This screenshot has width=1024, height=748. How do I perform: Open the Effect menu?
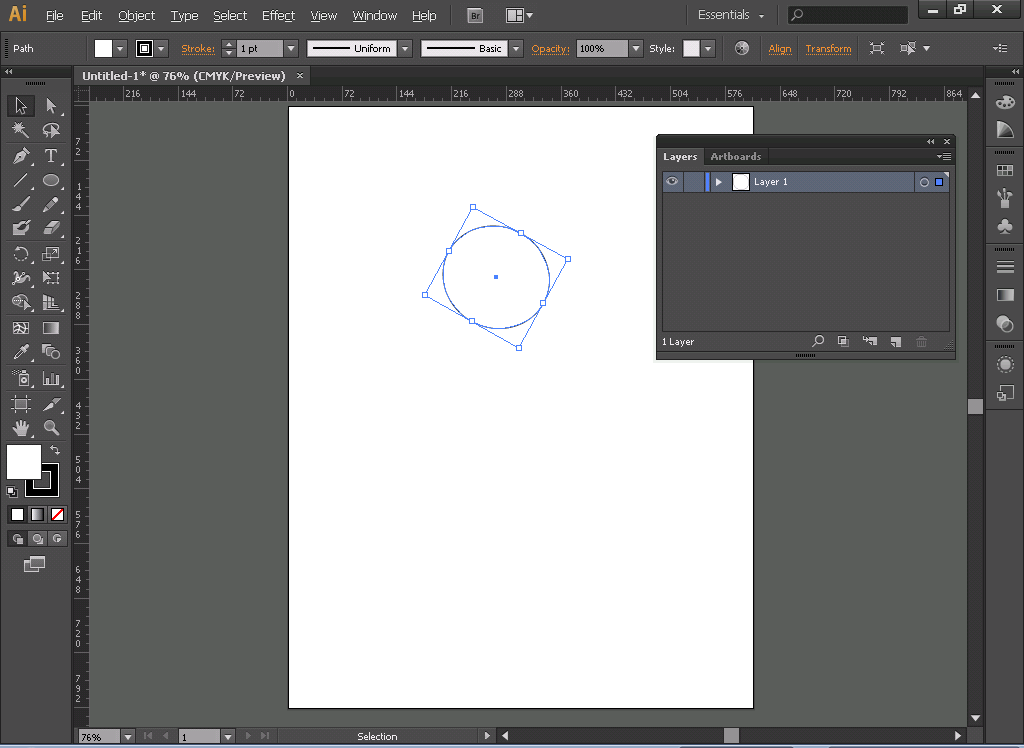point(278,16)
